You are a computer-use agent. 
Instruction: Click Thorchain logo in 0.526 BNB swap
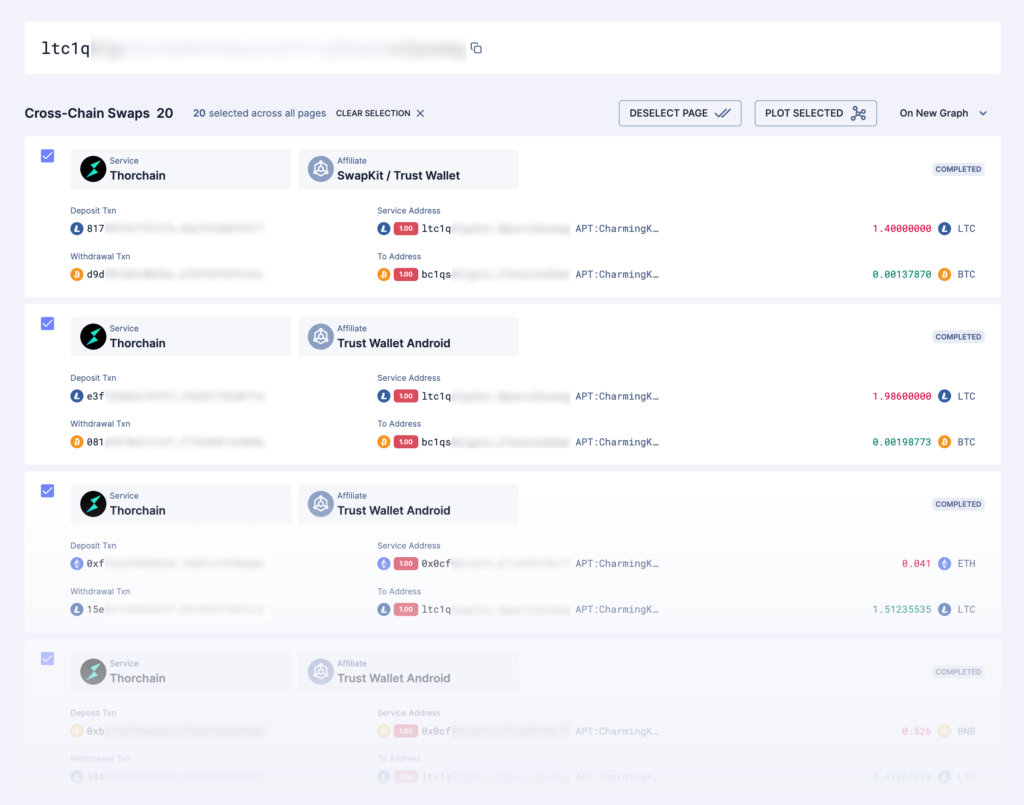(93, 672)
